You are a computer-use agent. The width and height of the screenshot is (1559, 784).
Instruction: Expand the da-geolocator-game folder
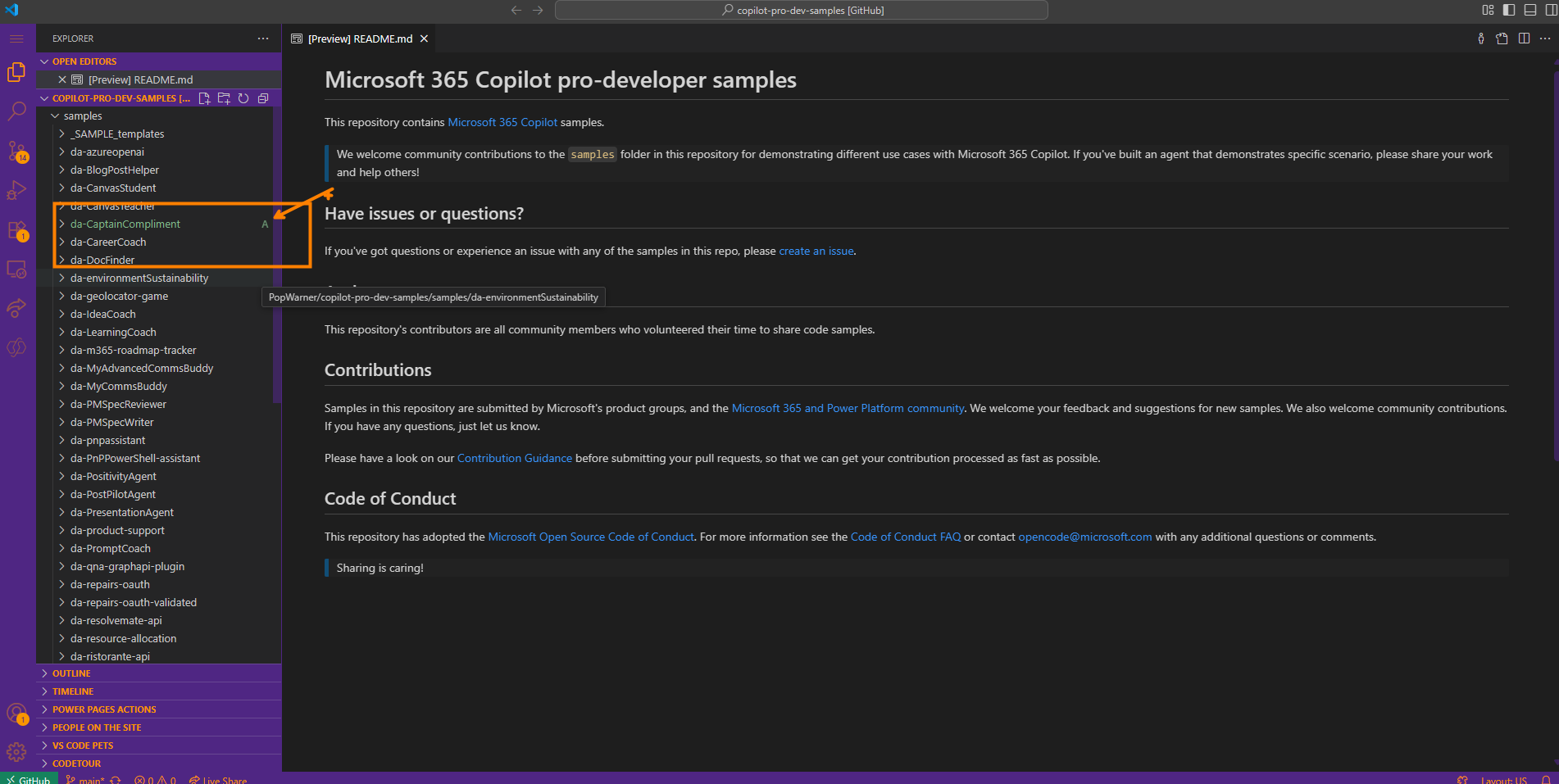(154, 297)
